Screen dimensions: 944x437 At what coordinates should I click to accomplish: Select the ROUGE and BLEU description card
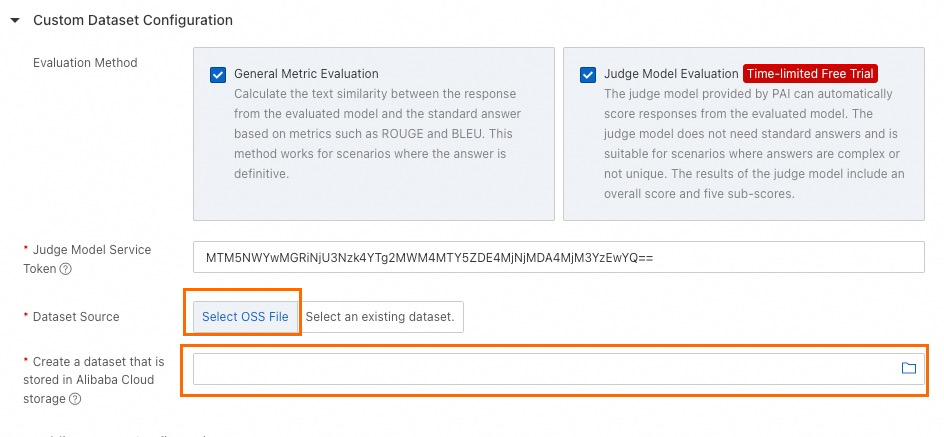click(x=373, y=134)
